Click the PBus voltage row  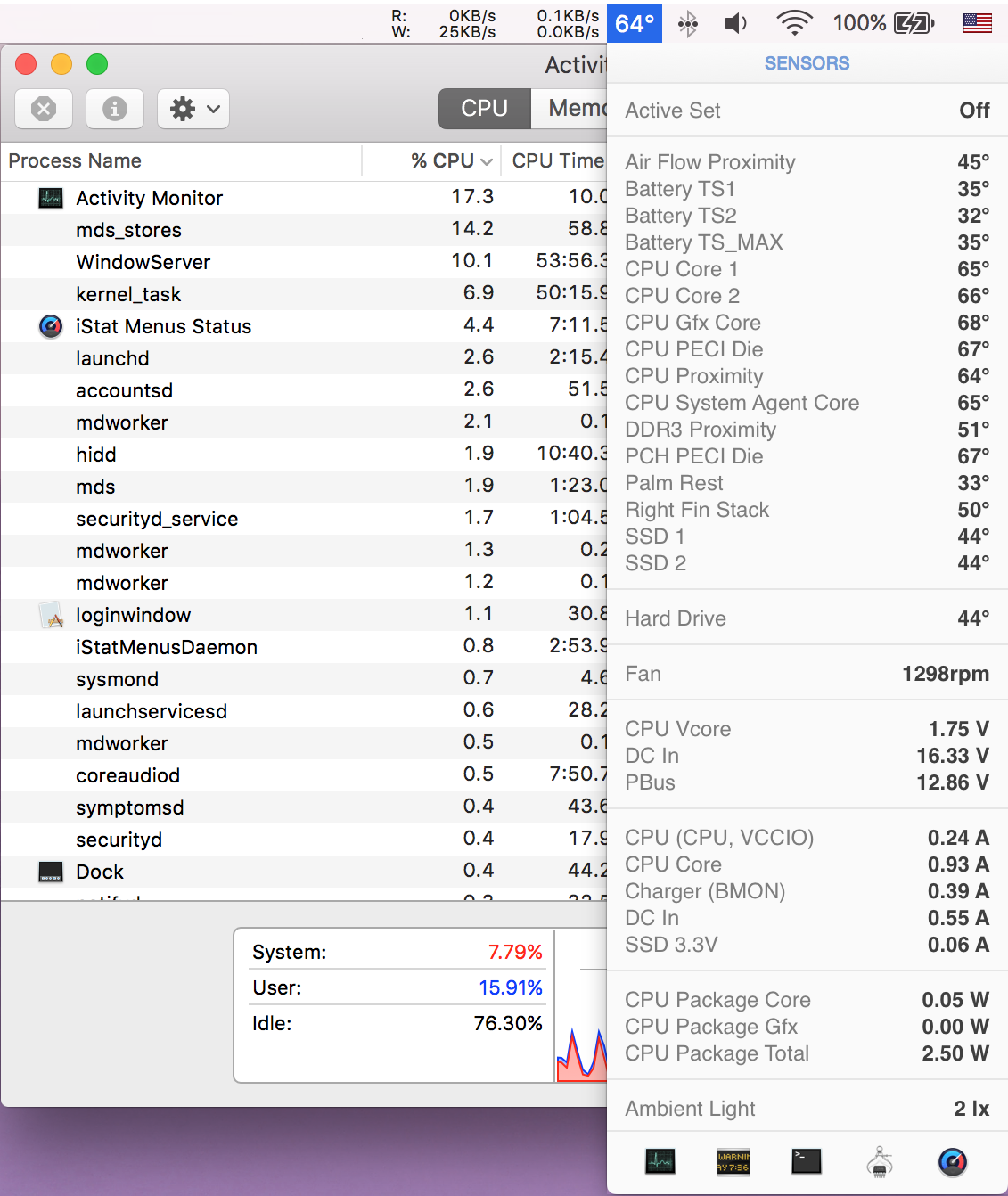pyautogui.click(x=807, y=782)
